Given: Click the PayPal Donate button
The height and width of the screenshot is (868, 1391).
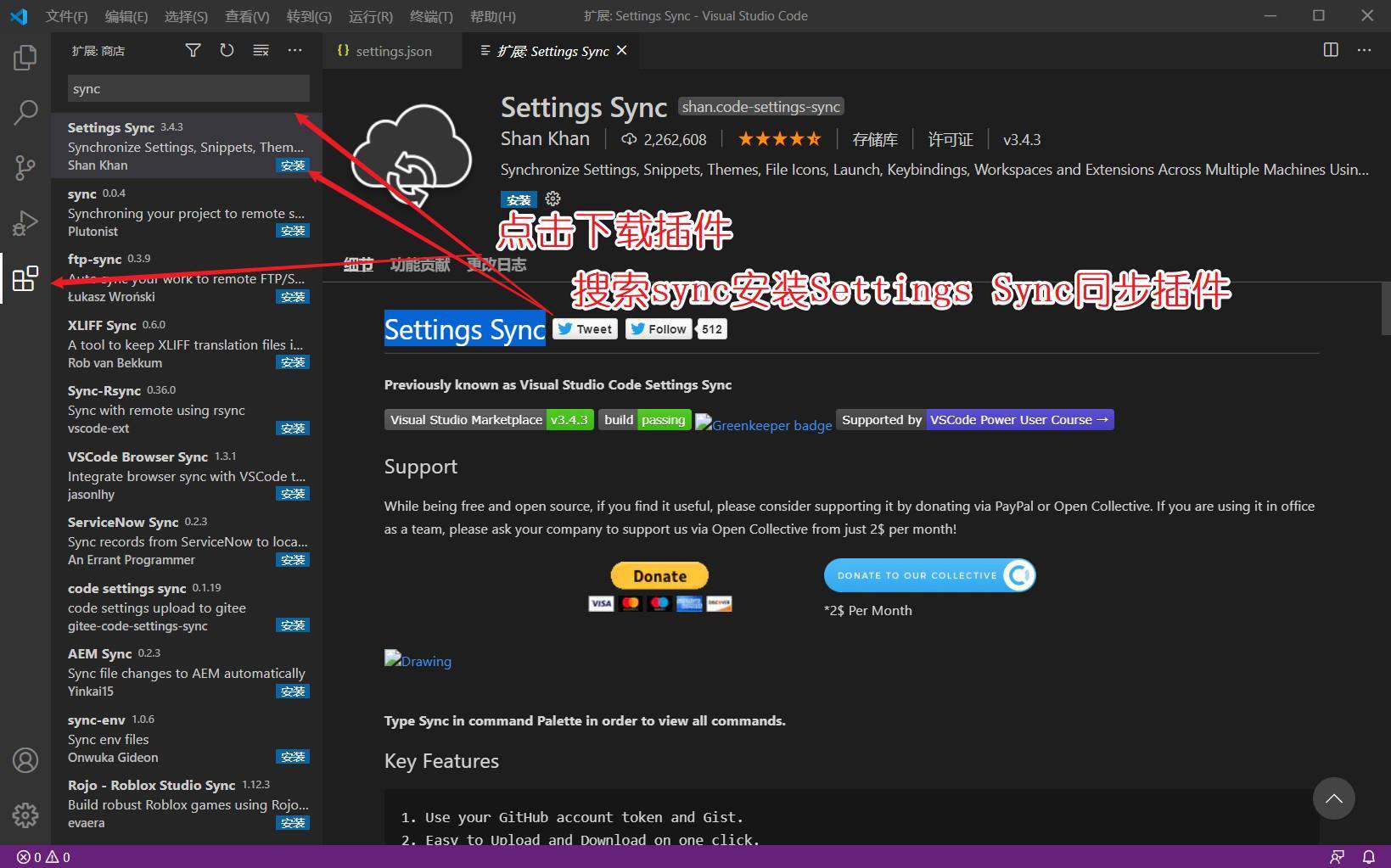Looking at the screenshot, I should click(659, 576).
